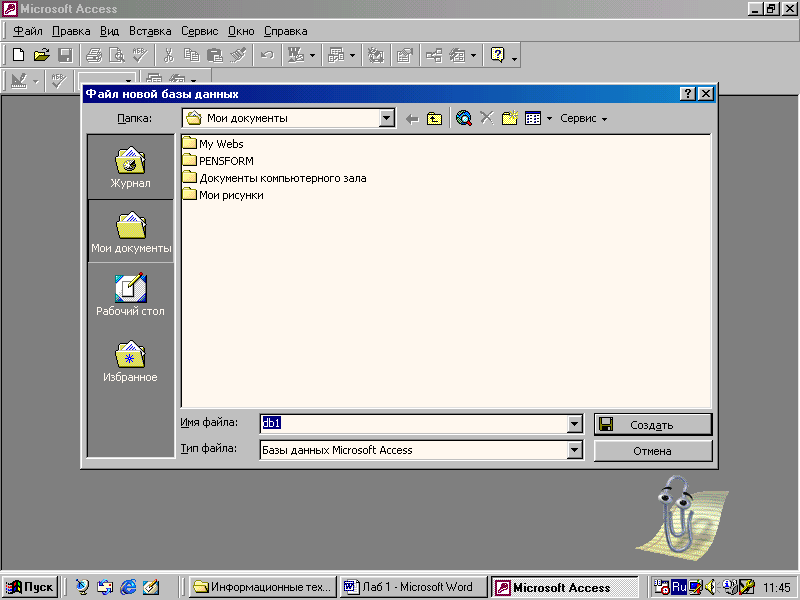Screen dimensions: 800x600
Task: Click the Relationships toolbar icon
Action: click(x=434, y=55)
